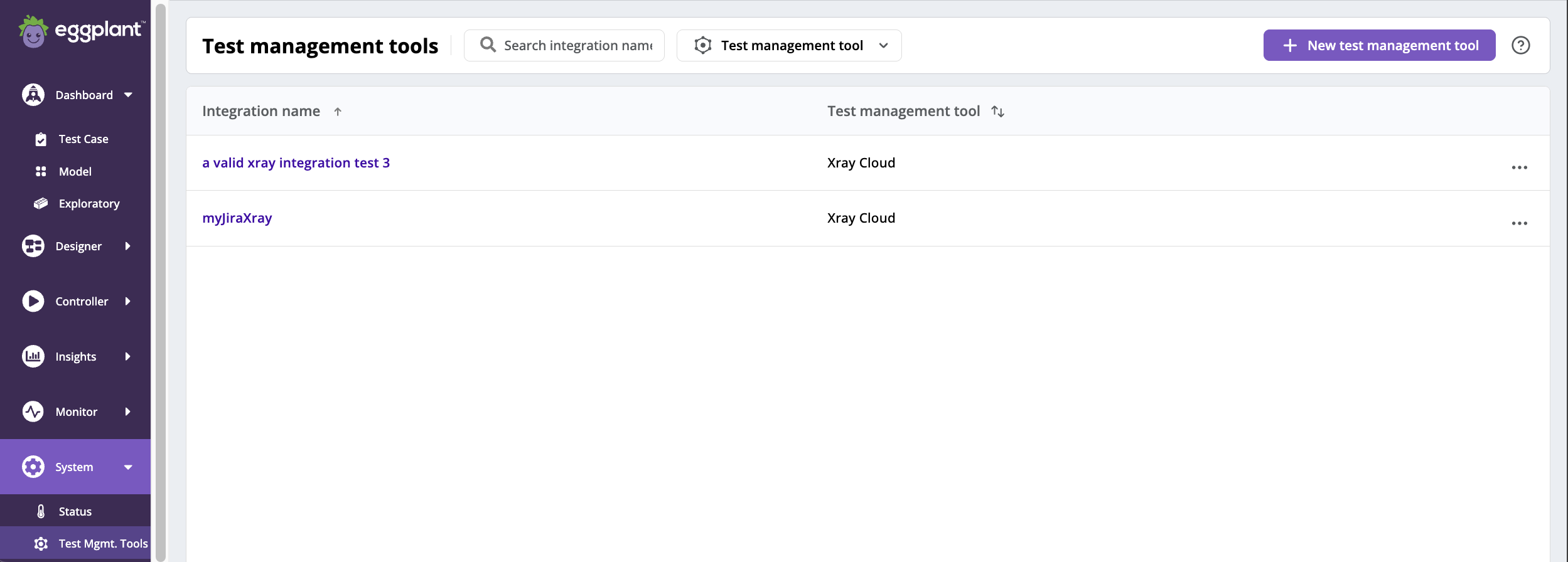Viewport: 1568px width, 562px height.
Task: Open the Status menu item
Action: point(75,511)
